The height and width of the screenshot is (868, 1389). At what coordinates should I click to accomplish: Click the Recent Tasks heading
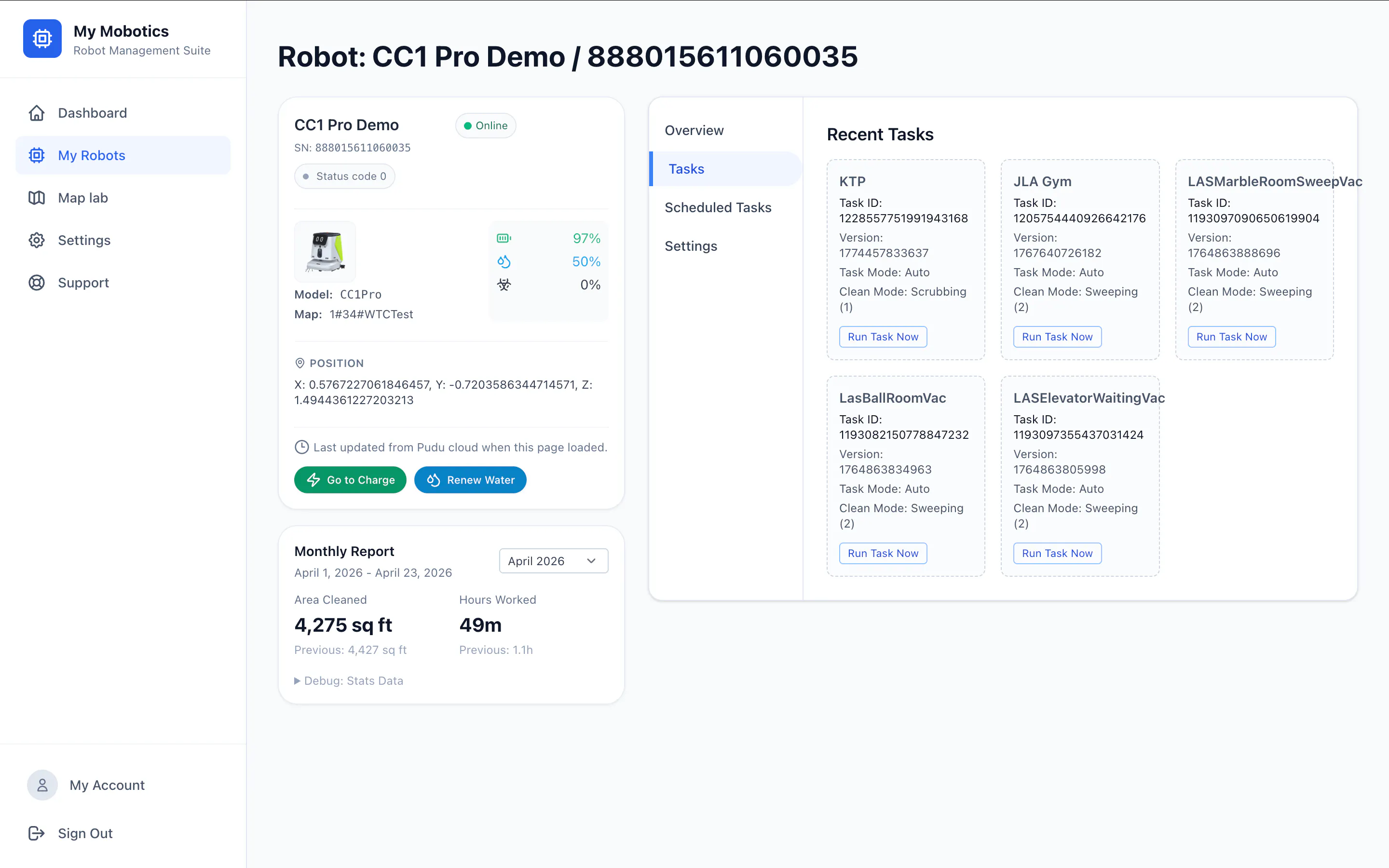tap(880, 135)
